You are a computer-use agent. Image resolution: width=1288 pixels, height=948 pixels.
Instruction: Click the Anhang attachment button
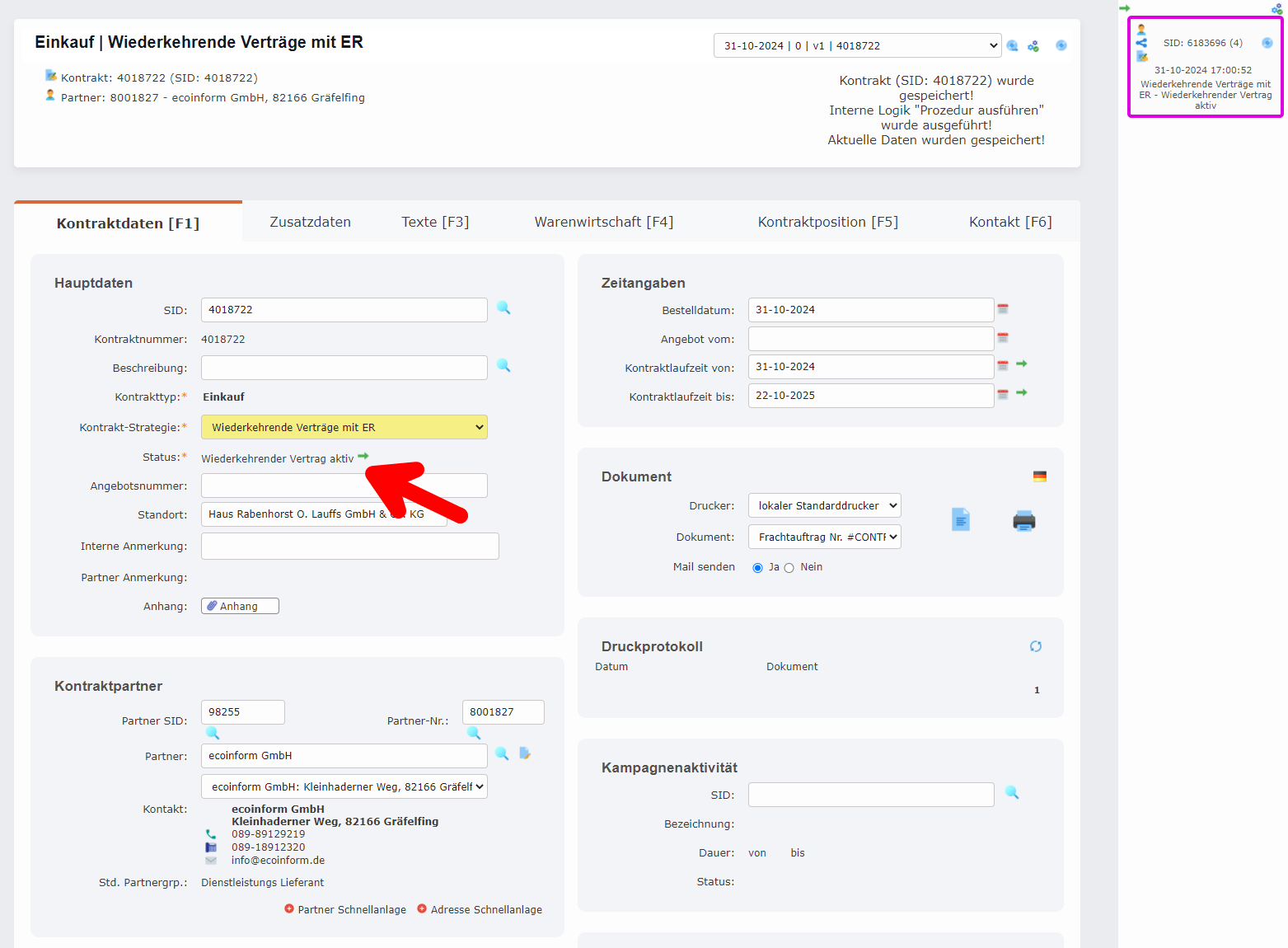(240, 606)
